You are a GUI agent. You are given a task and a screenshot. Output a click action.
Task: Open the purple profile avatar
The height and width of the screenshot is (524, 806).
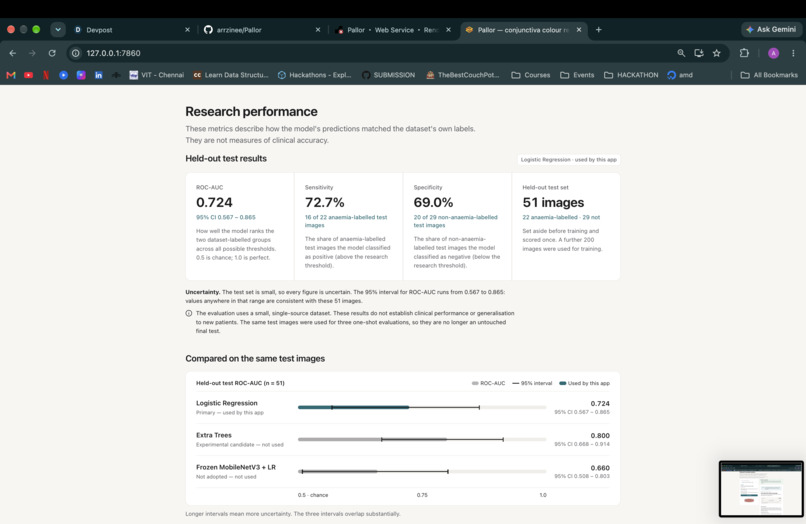[x=773, y=53]
